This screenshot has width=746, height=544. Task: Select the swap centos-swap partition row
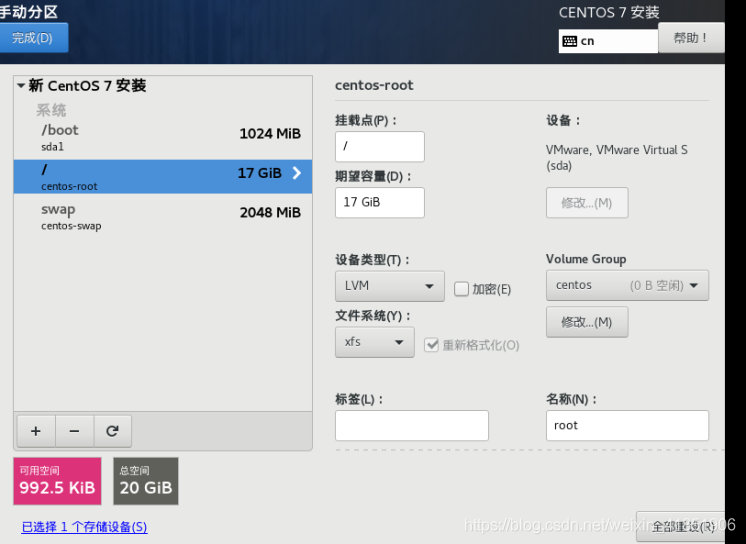pyautogui.click(x=163, y=217)
